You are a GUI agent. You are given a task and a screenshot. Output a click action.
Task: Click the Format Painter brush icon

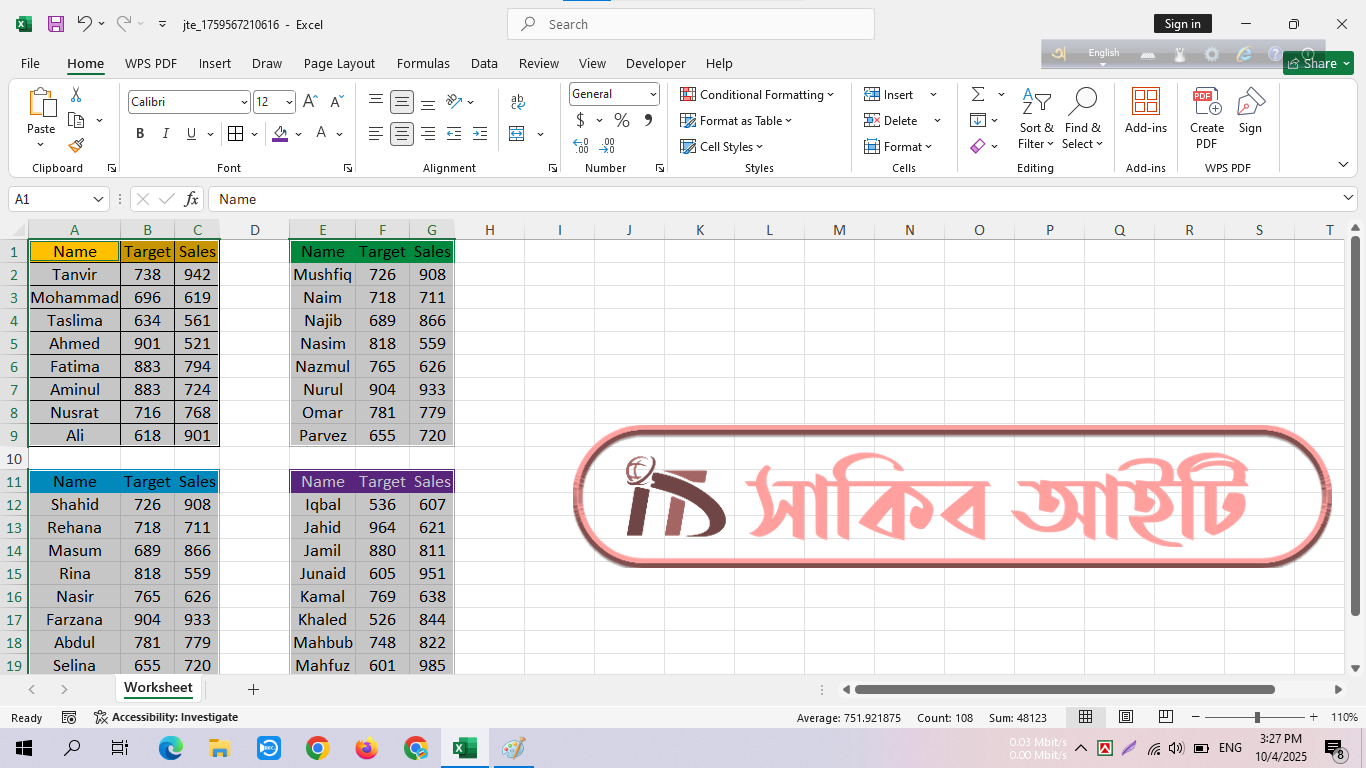point(76,146)
